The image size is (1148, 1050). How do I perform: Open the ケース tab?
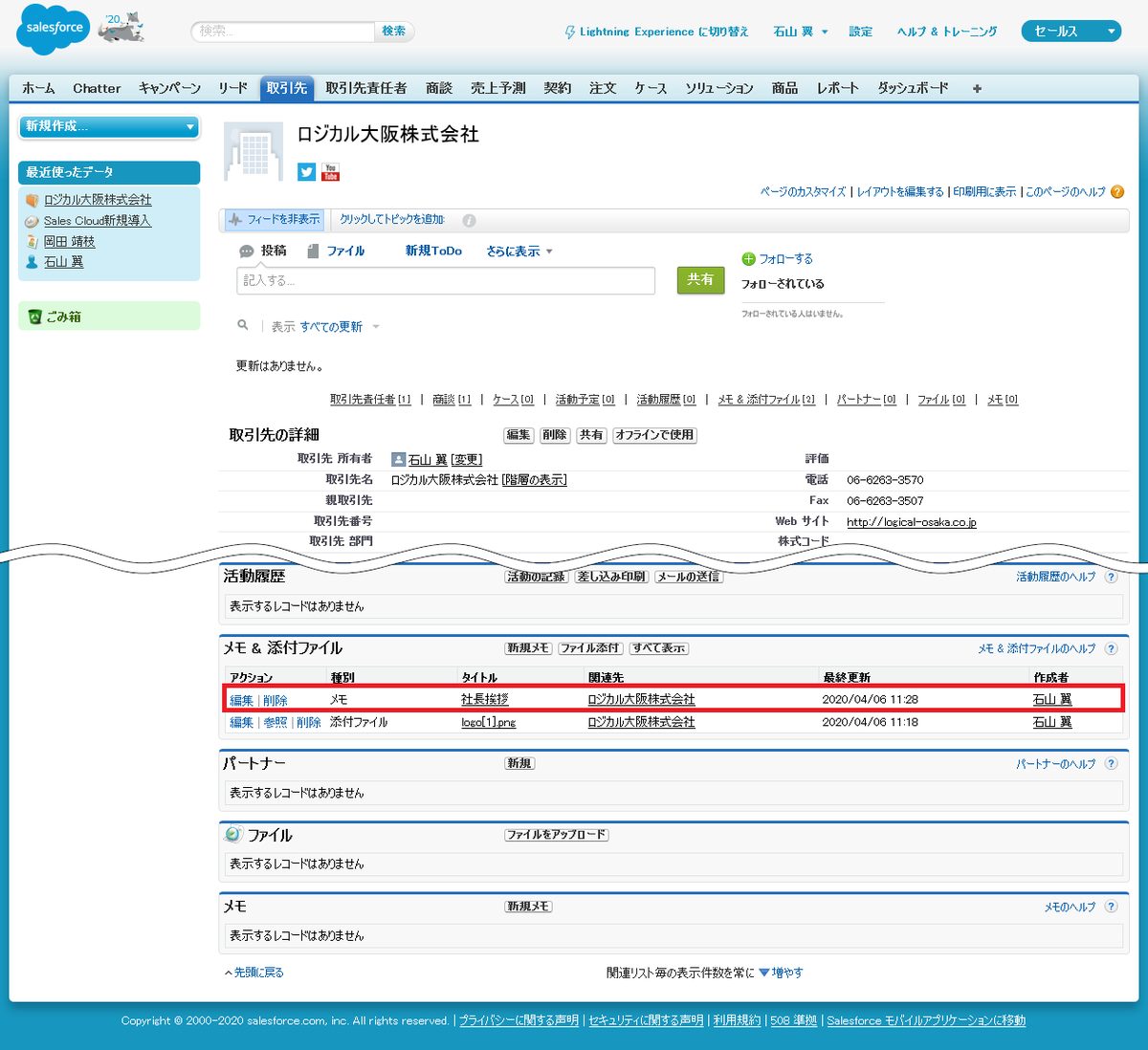pos(651,88)
